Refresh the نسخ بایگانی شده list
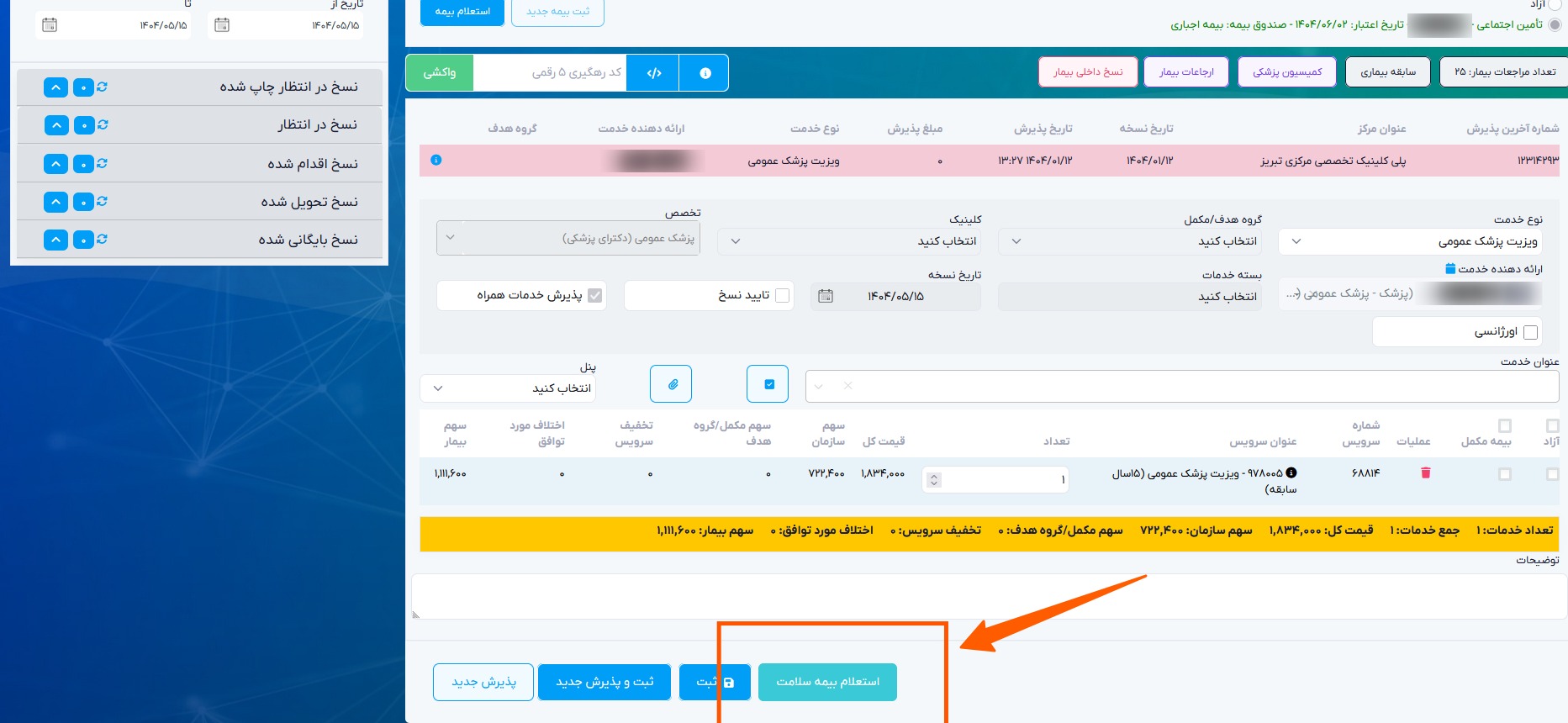 pos(103,239)
